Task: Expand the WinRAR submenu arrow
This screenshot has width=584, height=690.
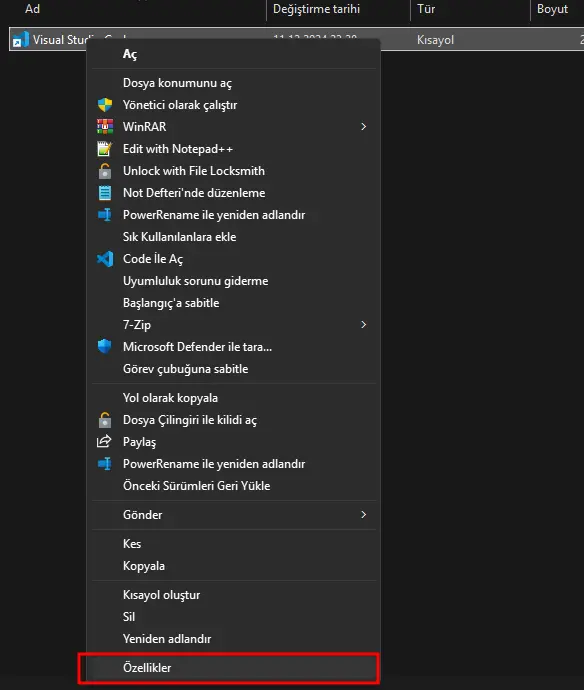Action: (x=364, y=127)
